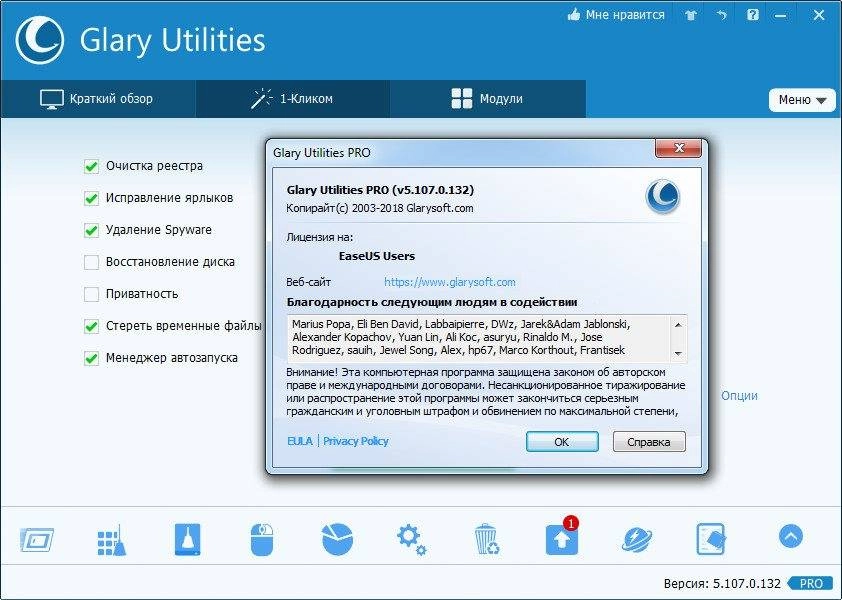Click credits list scroll-up arrow
Screen dimensions: 842x600
click(678, 324)
